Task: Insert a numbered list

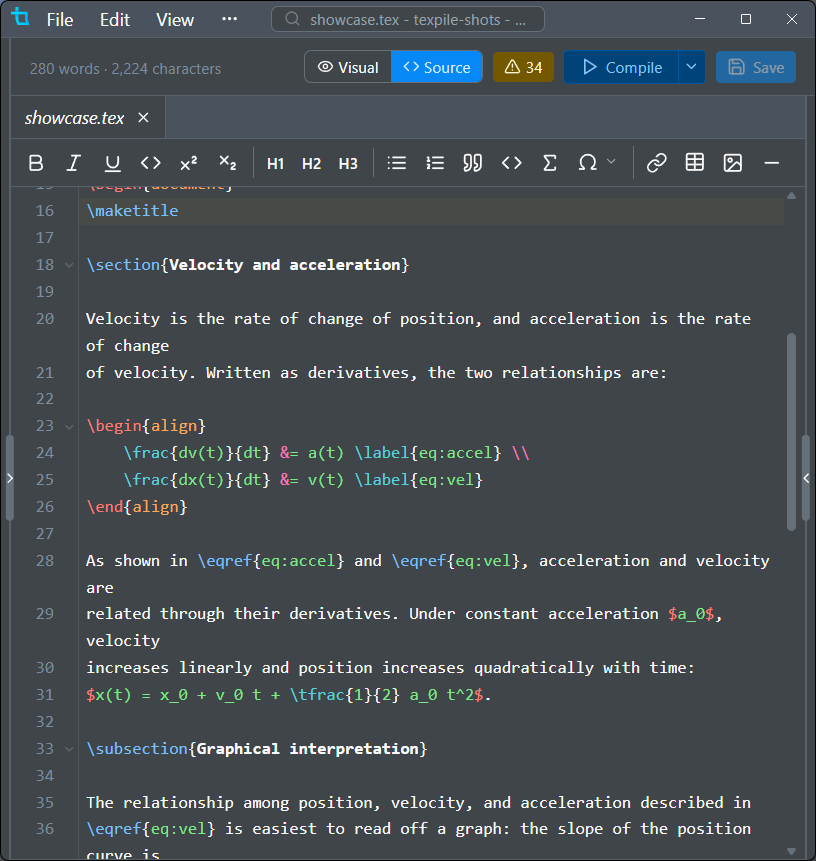Action: pos(435,163)
